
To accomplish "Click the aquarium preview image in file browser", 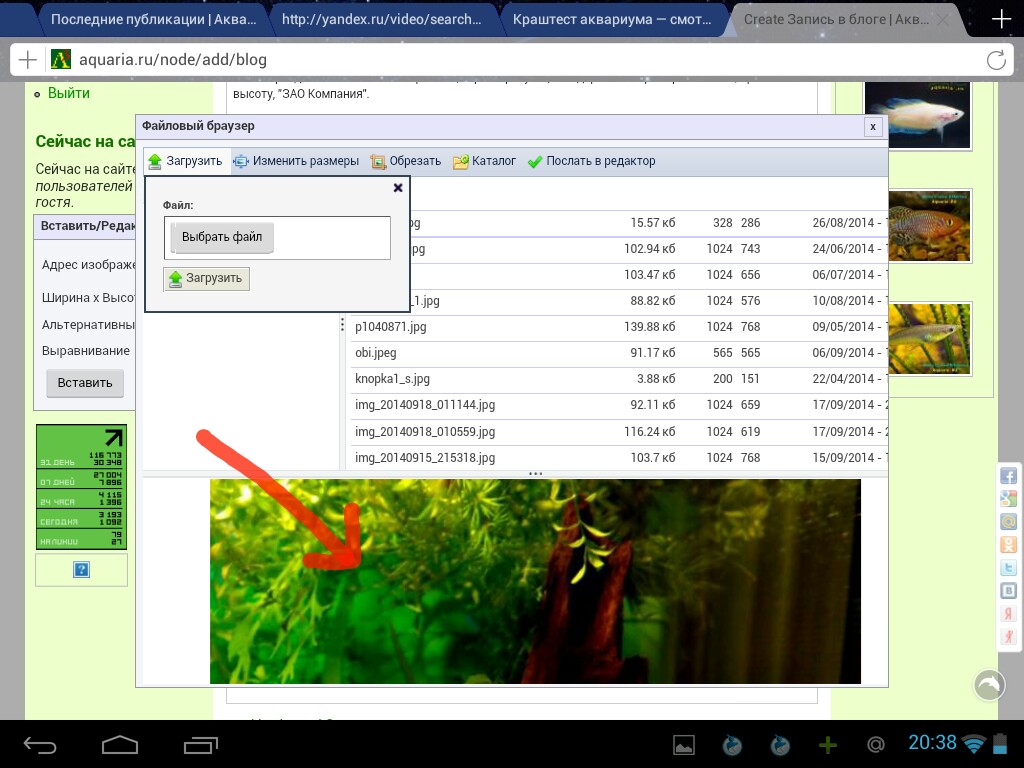I will coord(535,581).
